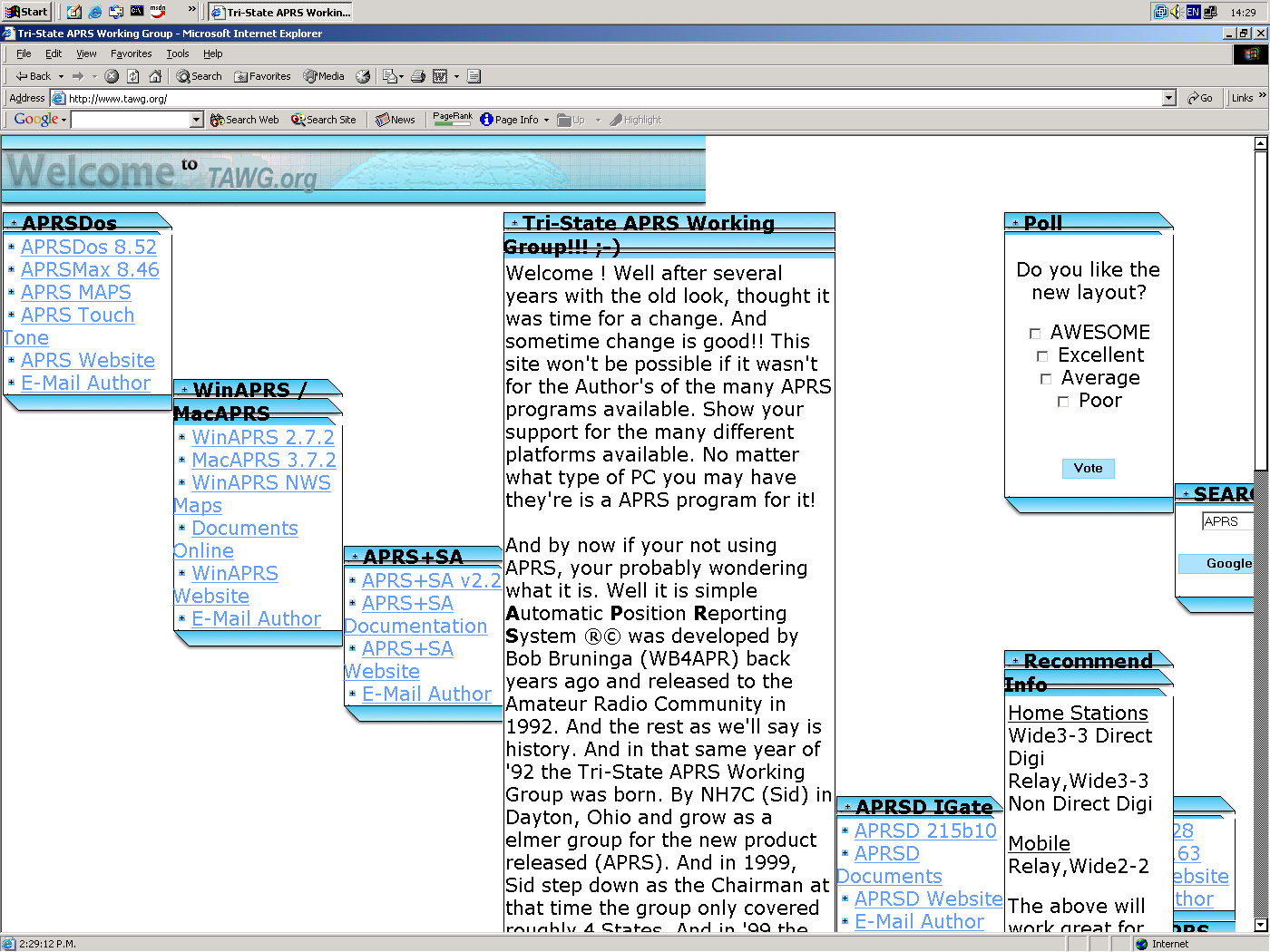Click the APRS MAPS link

[76, 292]
